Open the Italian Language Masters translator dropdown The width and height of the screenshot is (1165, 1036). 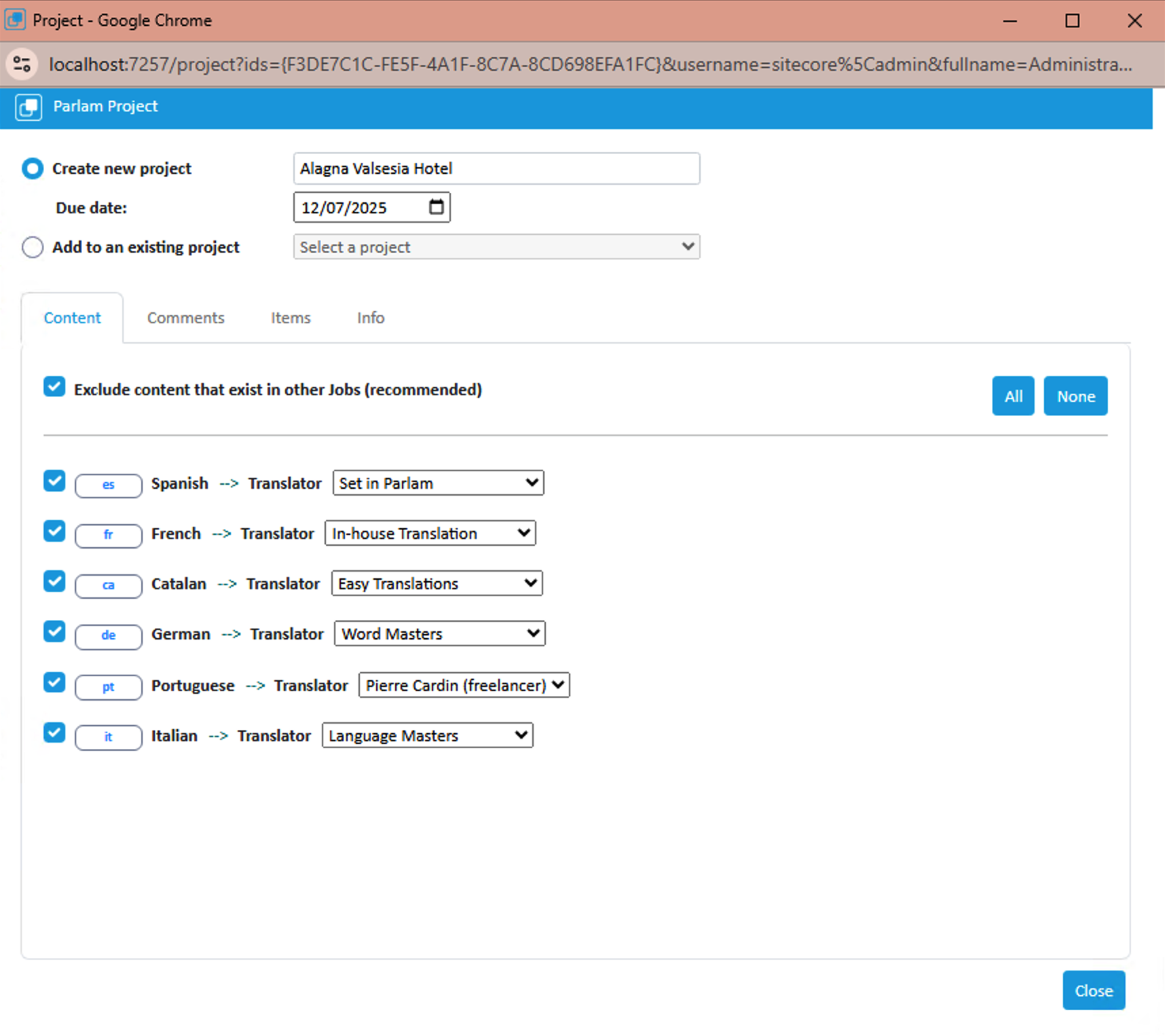point(426,735)
